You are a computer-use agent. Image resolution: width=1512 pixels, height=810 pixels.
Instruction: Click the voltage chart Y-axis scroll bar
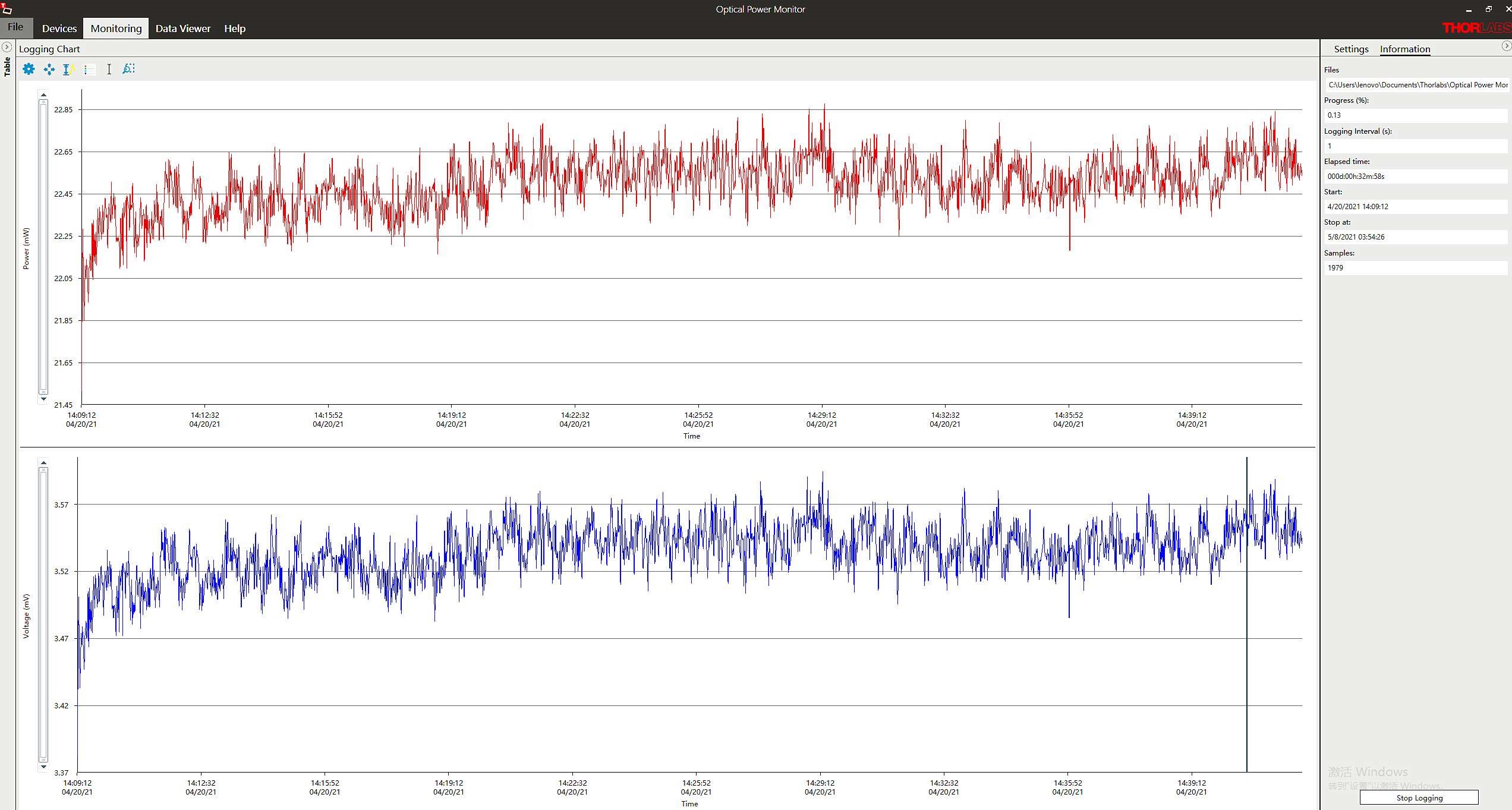[43, 614]
